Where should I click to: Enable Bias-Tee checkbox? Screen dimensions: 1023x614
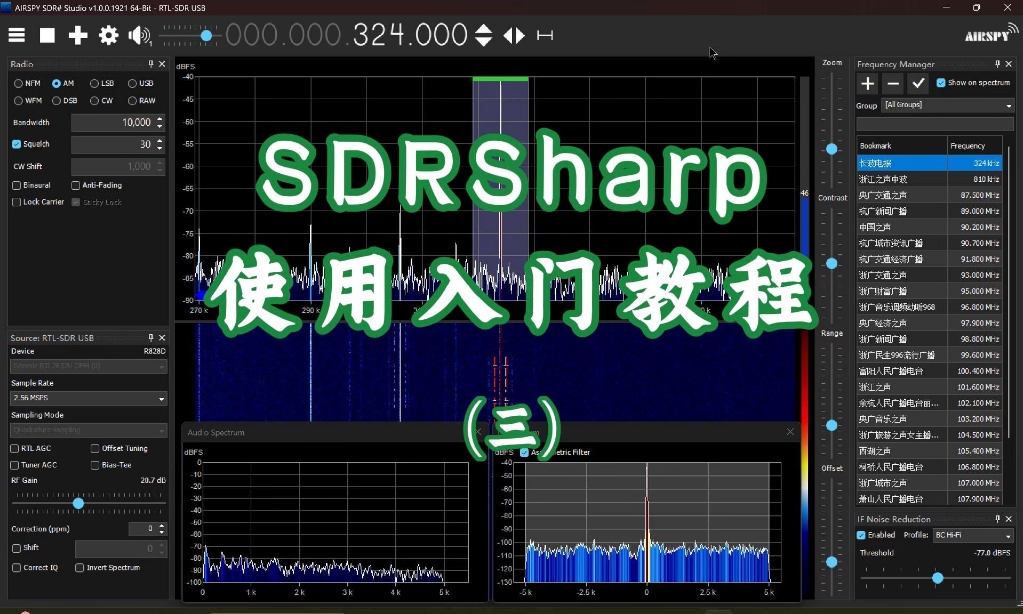95,465
